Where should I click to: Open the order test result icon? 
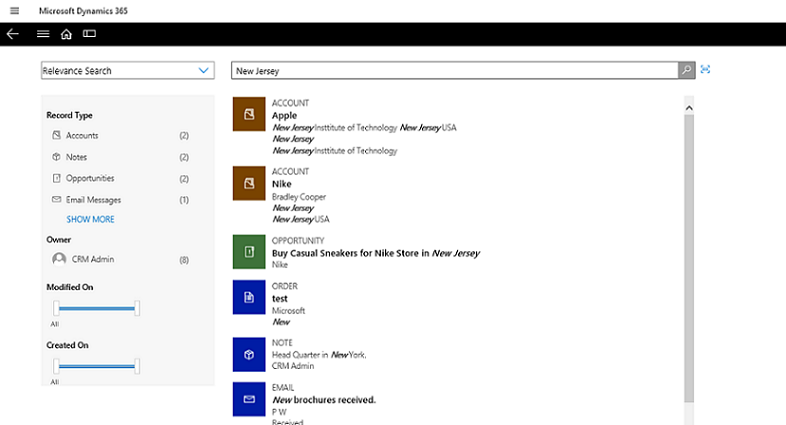point(249,297)
